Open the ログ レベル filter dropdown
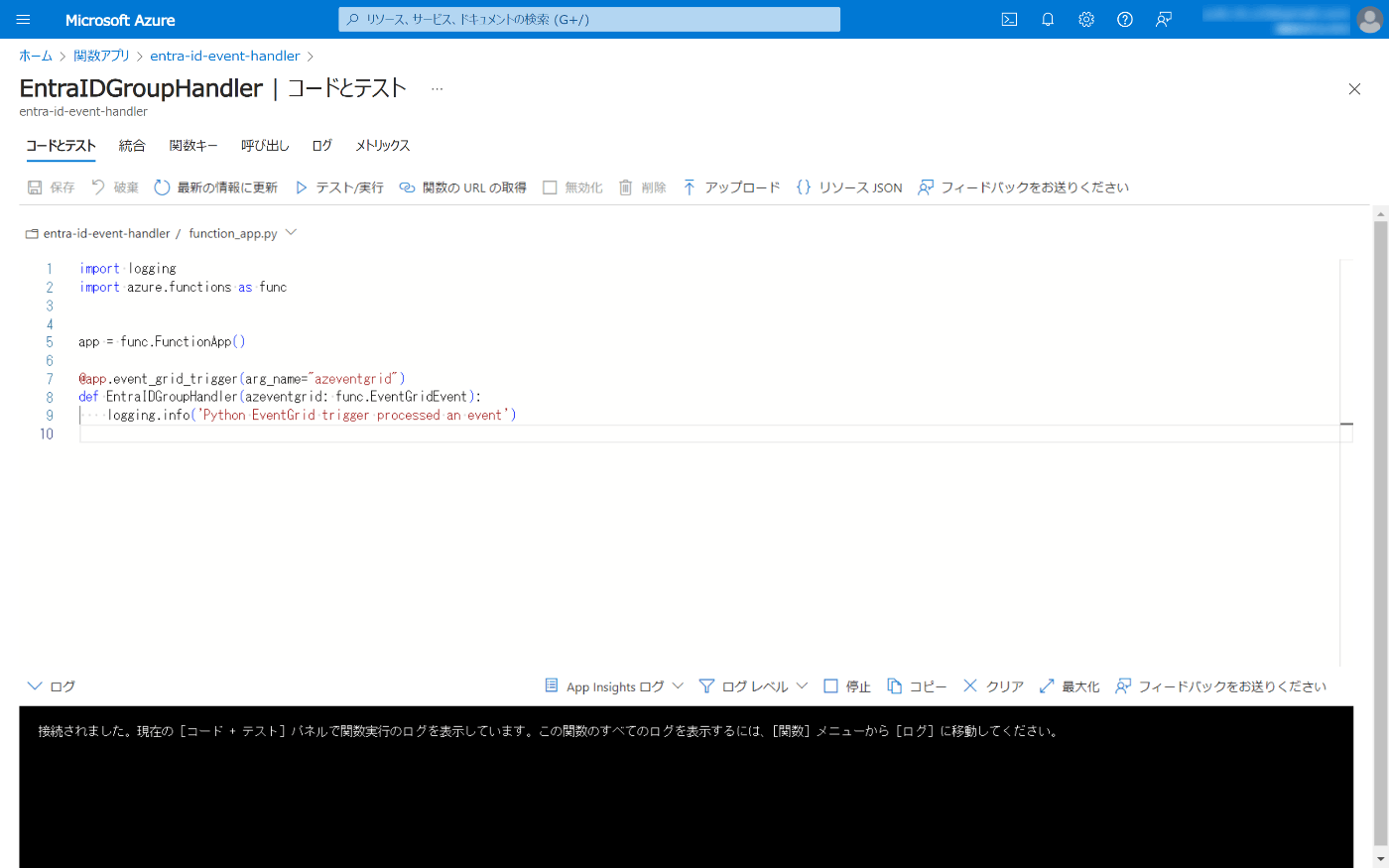Image resolution: width=1389 pixels, height=868 pixels. (x=754, y=686)
